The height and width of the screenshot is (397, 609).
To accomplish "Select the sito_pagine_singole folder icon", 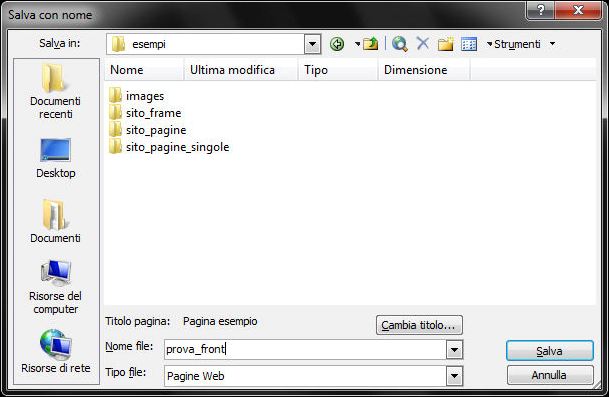I will coord(115,147).
